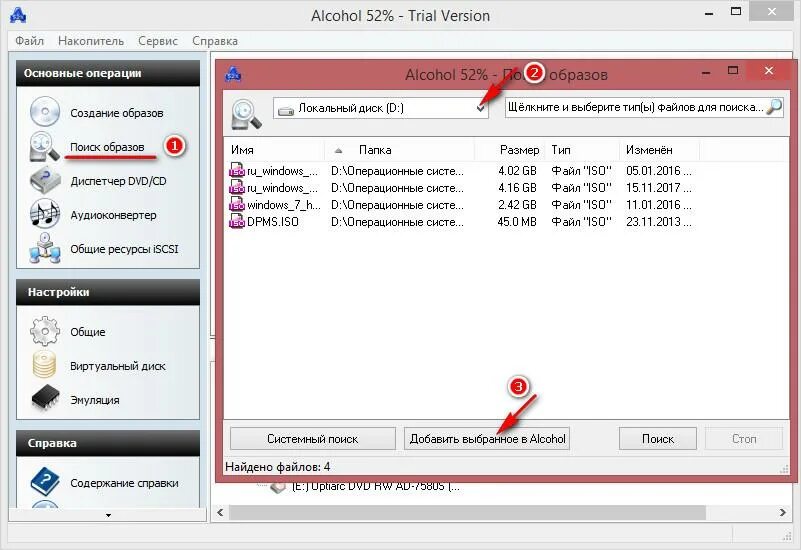The height and width of the screenshot is (550, 801).
Task: Open the Файл menu
Action: 29,41
